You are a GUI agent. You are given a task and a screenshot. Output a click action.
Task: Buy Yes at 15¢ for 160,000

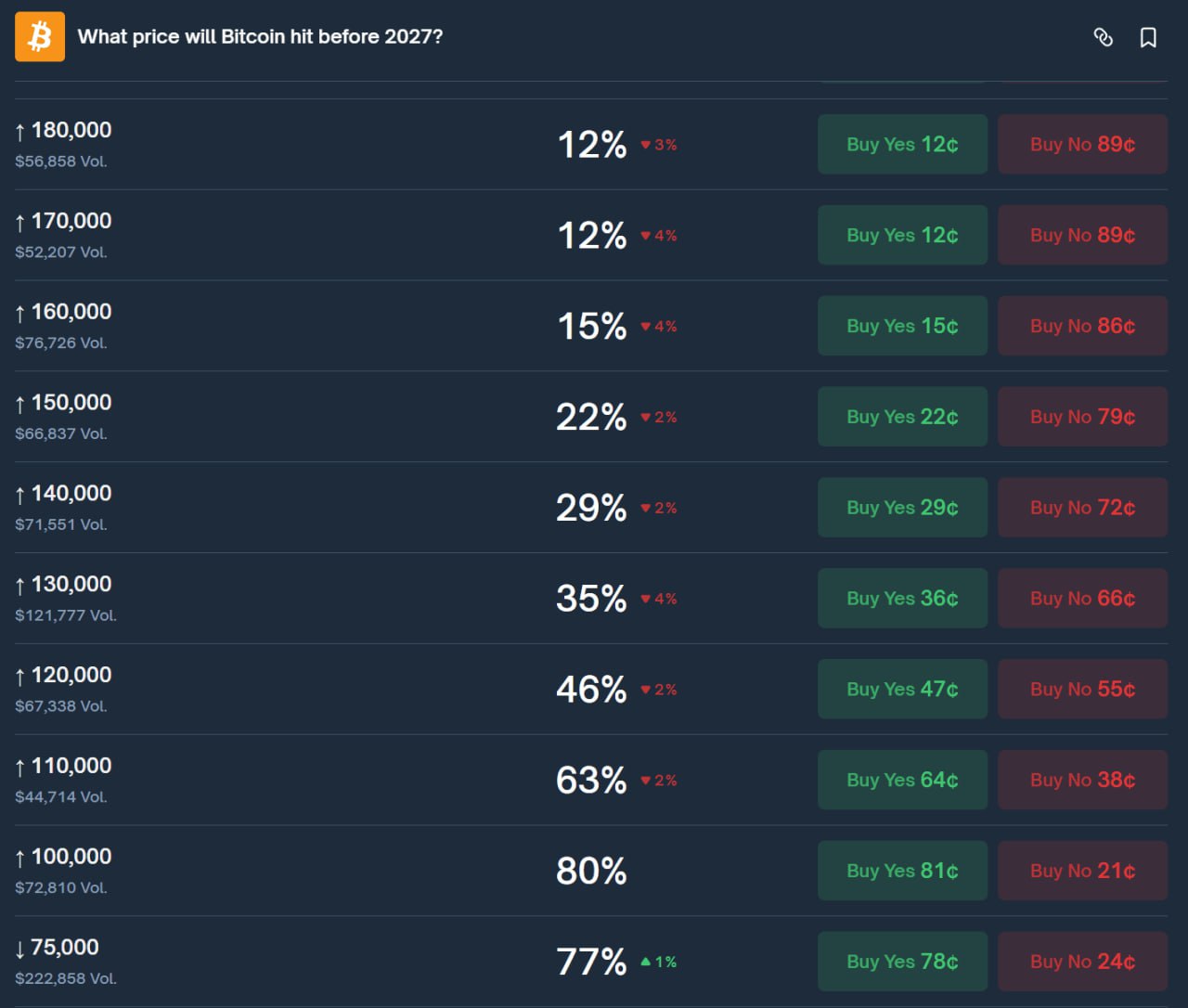coord(902,327)
